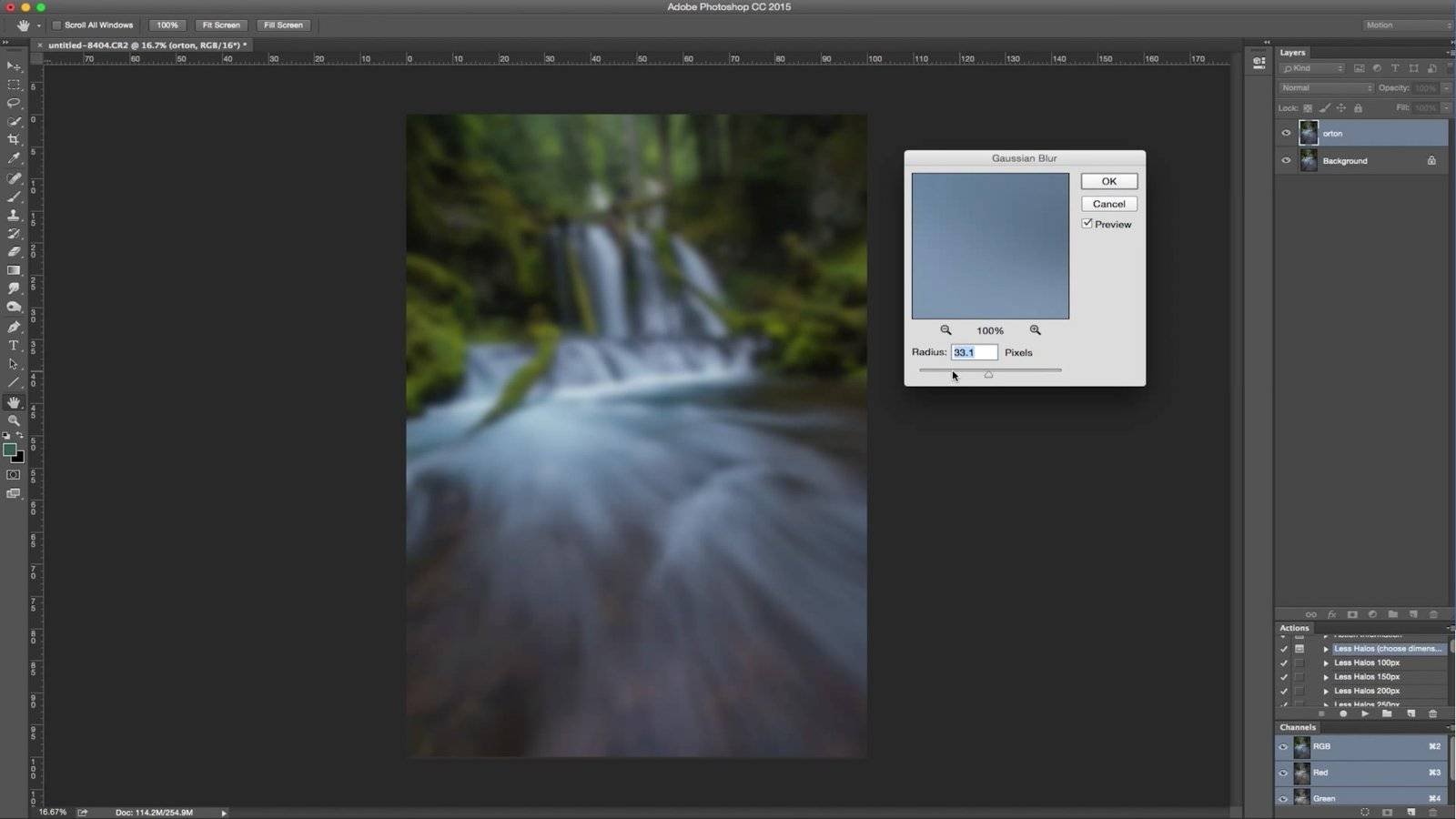Click the Fit Screen button

(221, 25)
